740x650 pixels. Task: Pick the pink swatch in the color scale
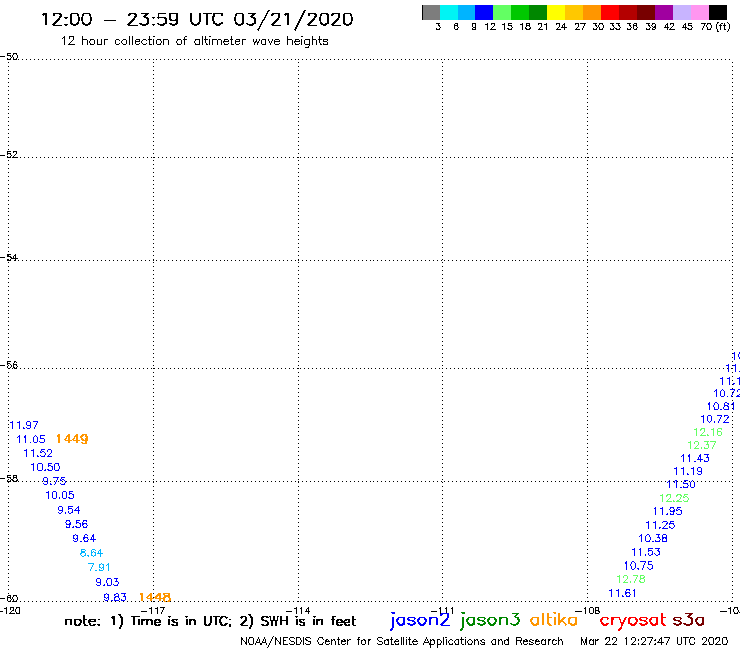click(x=700, y=12)
